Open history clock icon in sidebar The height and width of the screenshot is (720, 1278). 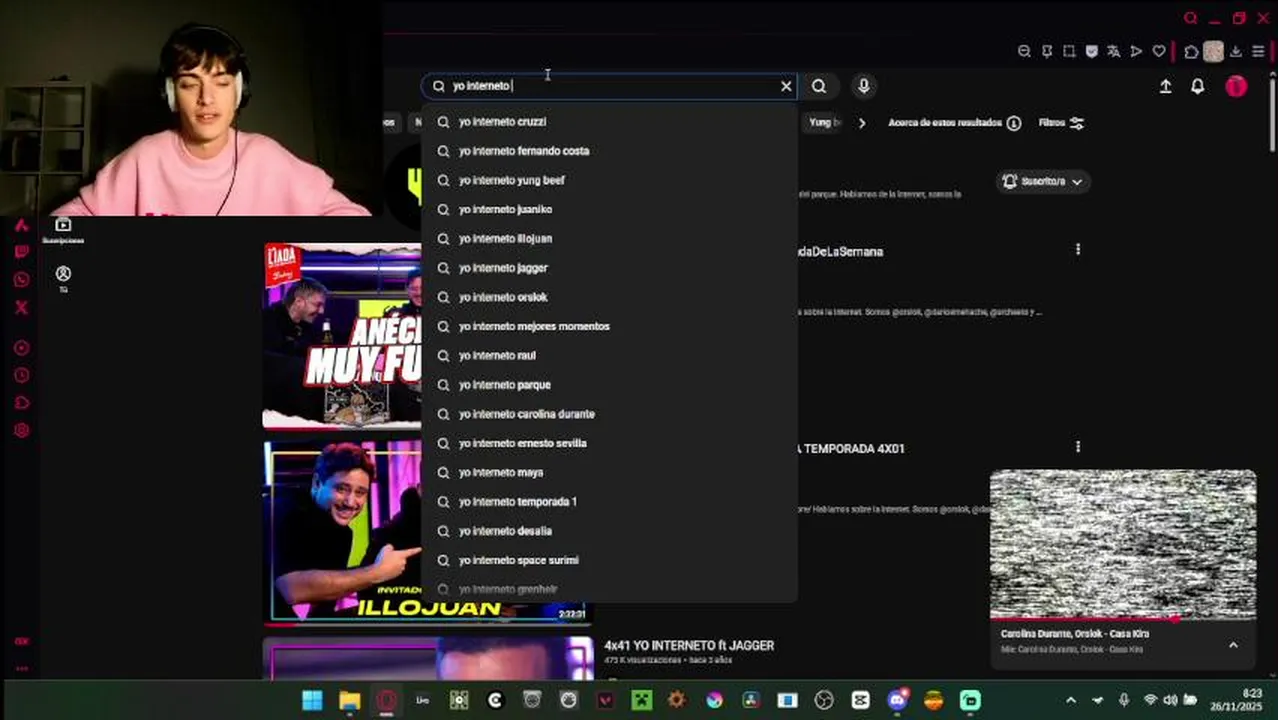(21, 376)
